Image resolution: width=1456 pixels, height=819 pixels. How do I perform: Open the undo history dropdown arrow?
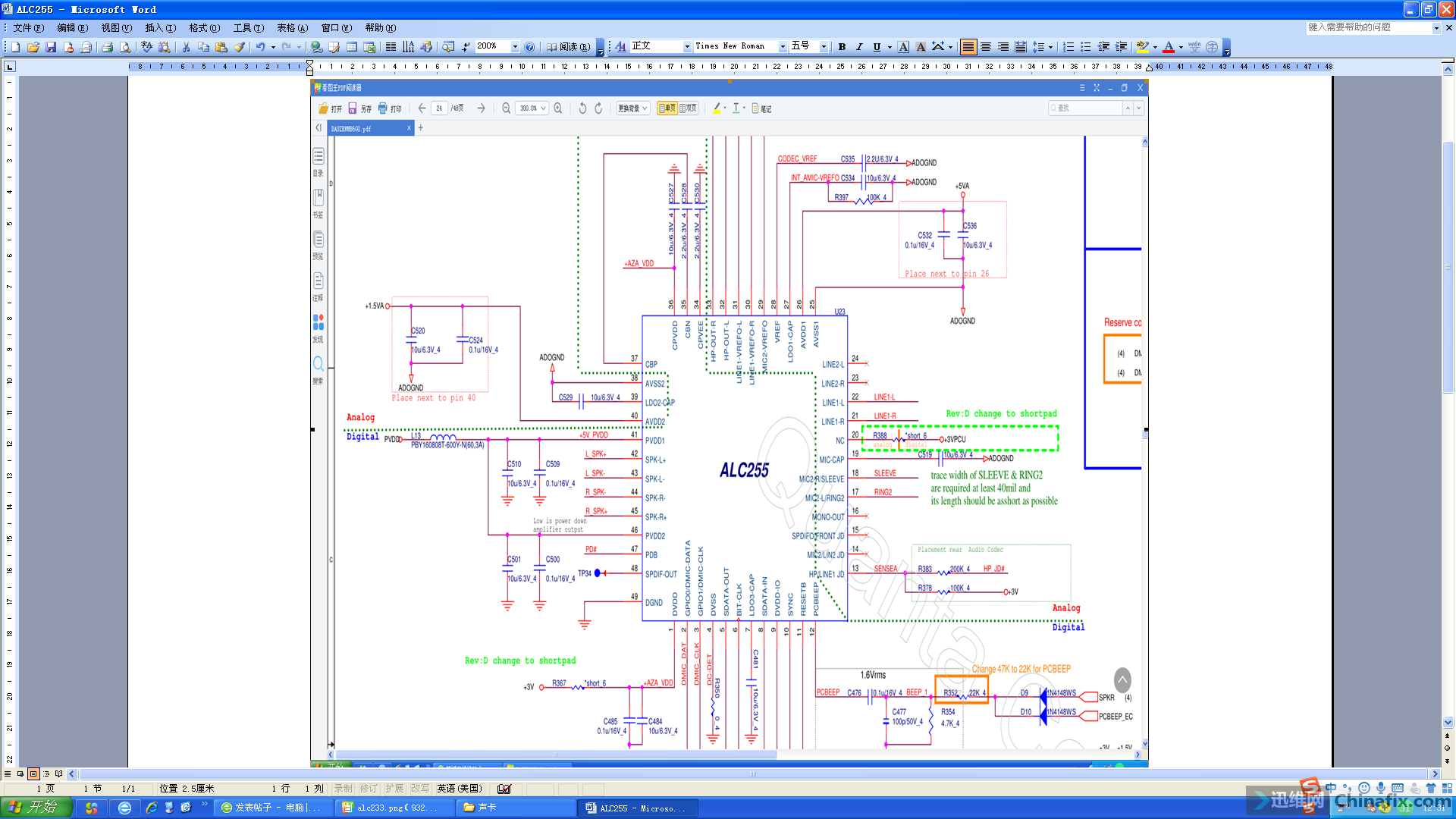273,47
